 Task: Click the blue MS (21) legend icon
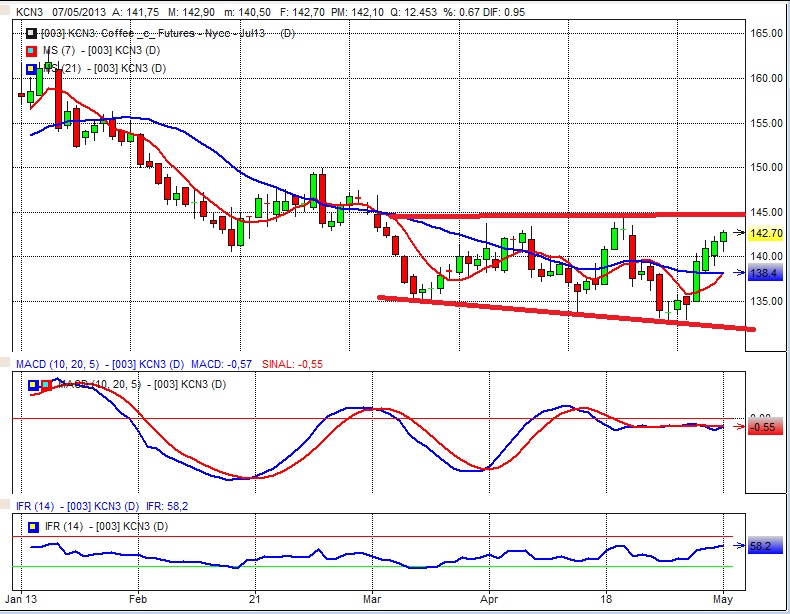click(31, 68)
